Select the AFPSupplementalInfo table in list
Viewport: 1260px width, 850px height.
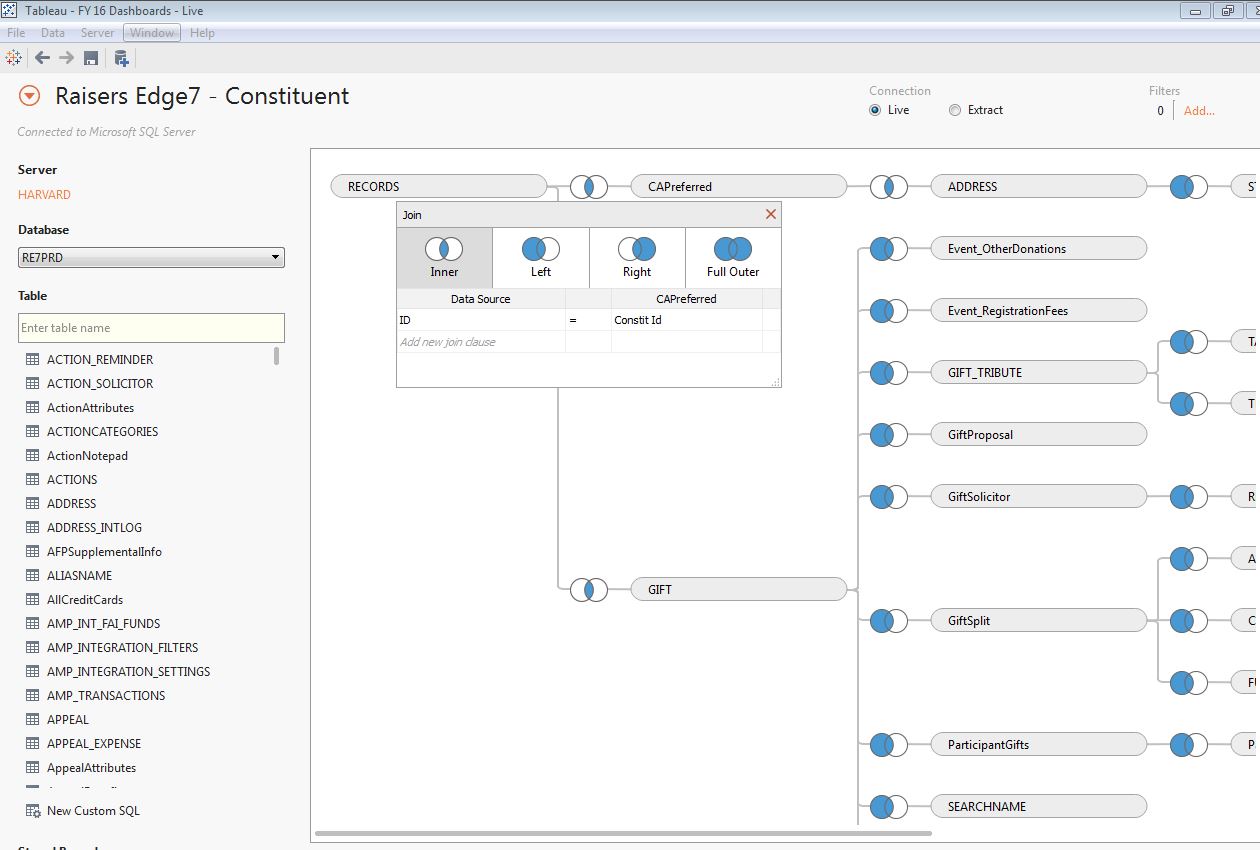pos(104,552)
